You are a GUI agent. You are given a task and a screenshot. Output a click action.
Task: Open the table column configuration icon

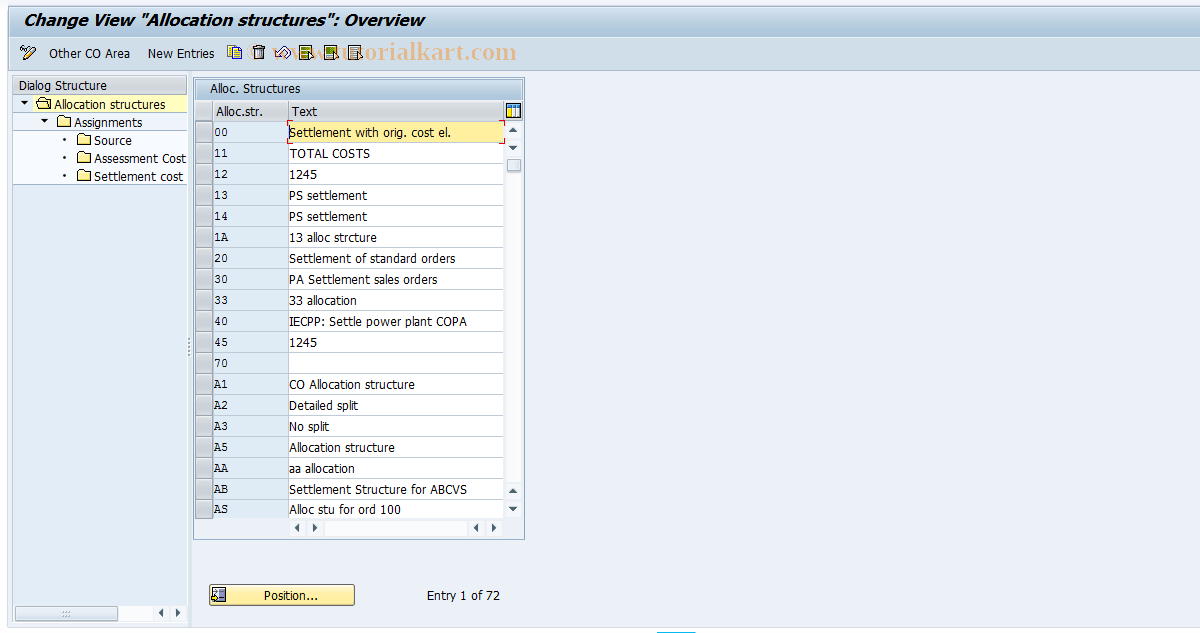(x=513, y=110)
